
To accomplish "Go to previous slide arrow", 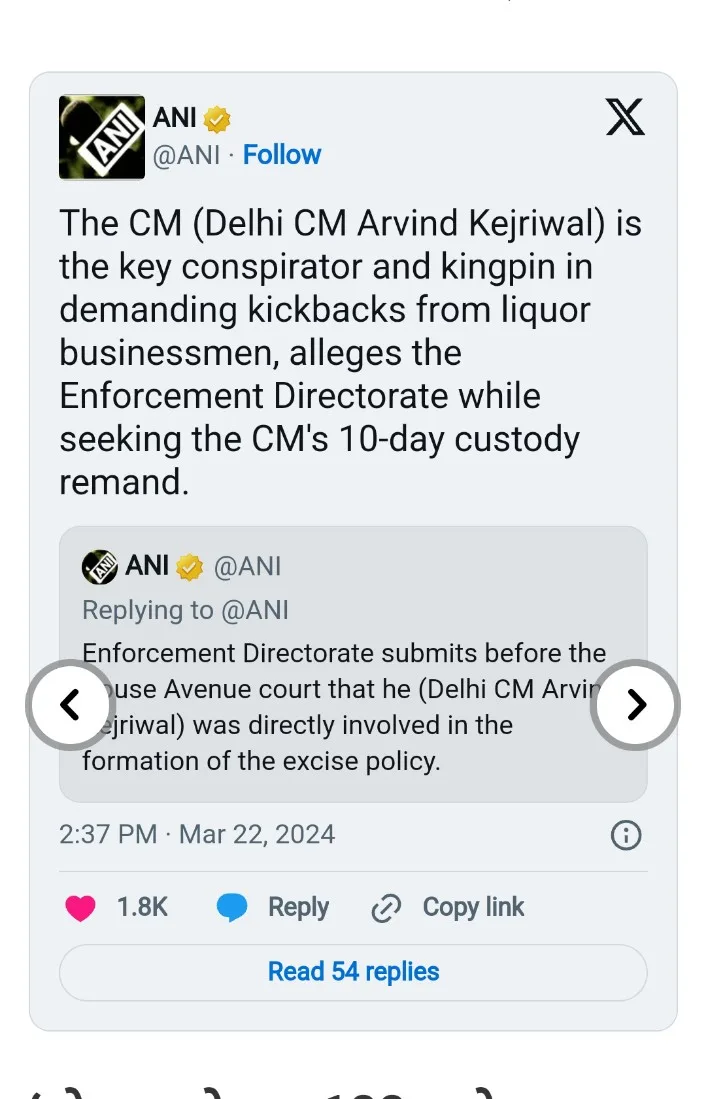I will pyautogui.click(x=69, y=705).
